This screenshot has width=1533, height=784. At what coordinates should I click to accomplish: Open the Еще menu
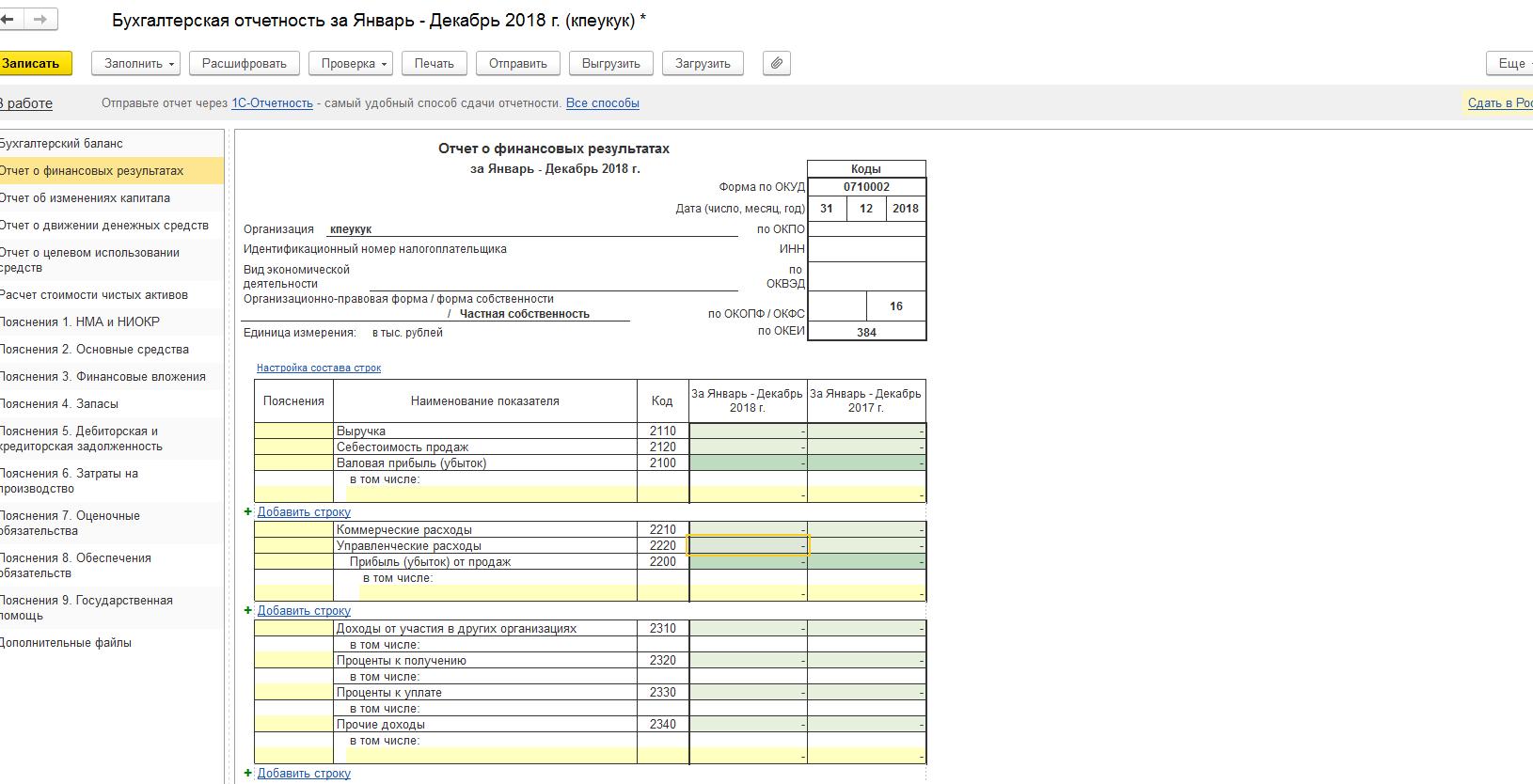pyautogui.click(x=1510, y=63)
